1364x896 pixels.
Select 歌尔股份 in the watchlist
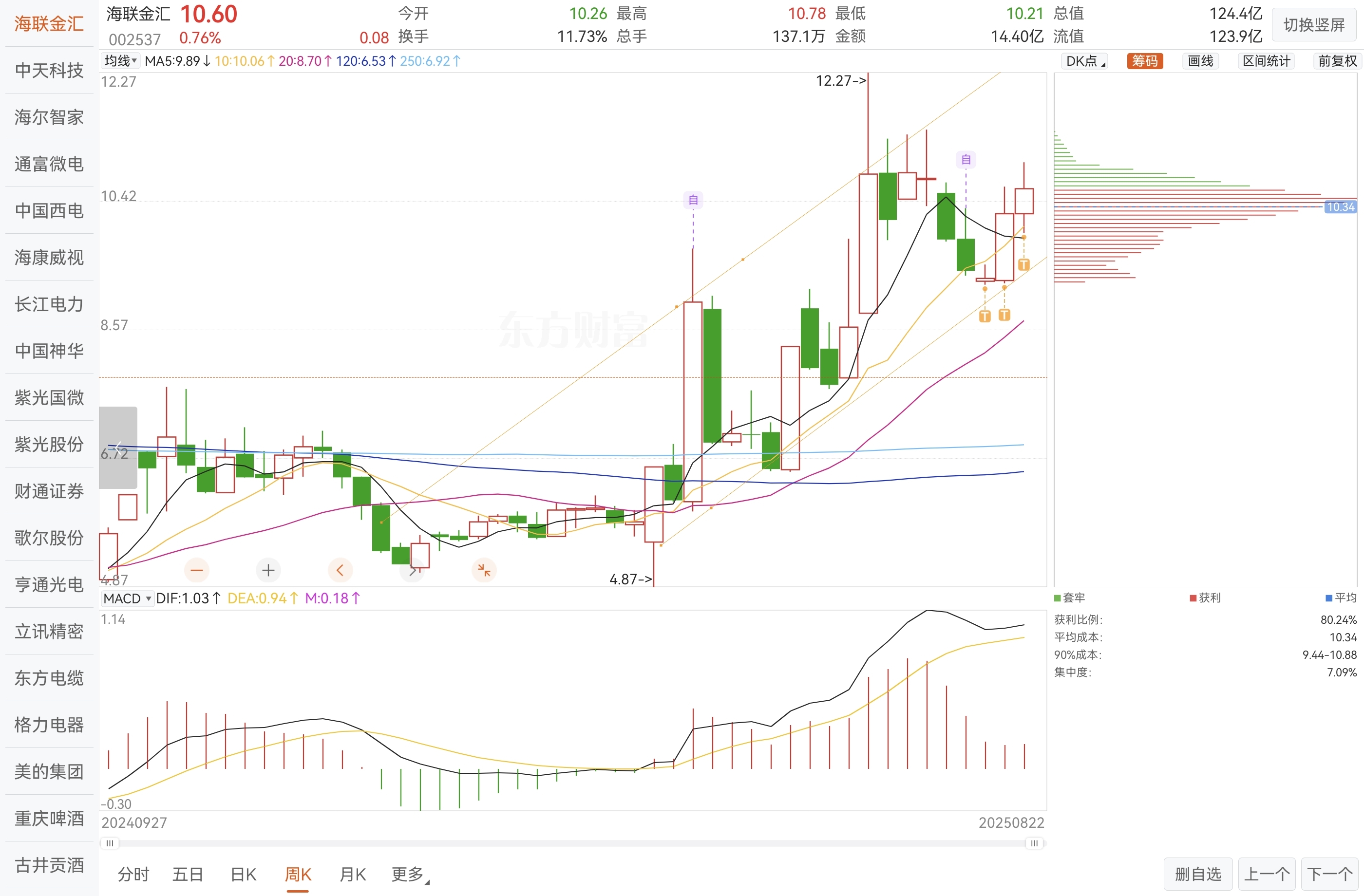pos(49,538)
